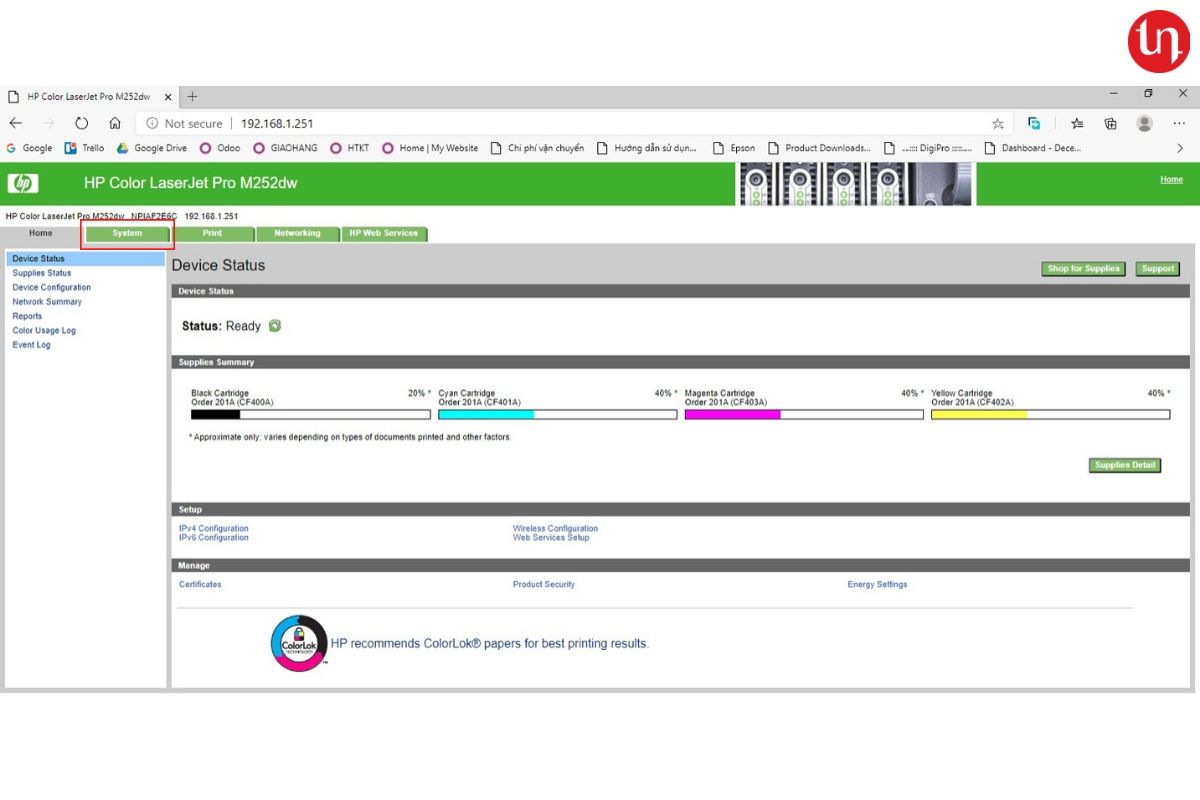
Task: Open the Trello bookmark
Action: [84, 148]
